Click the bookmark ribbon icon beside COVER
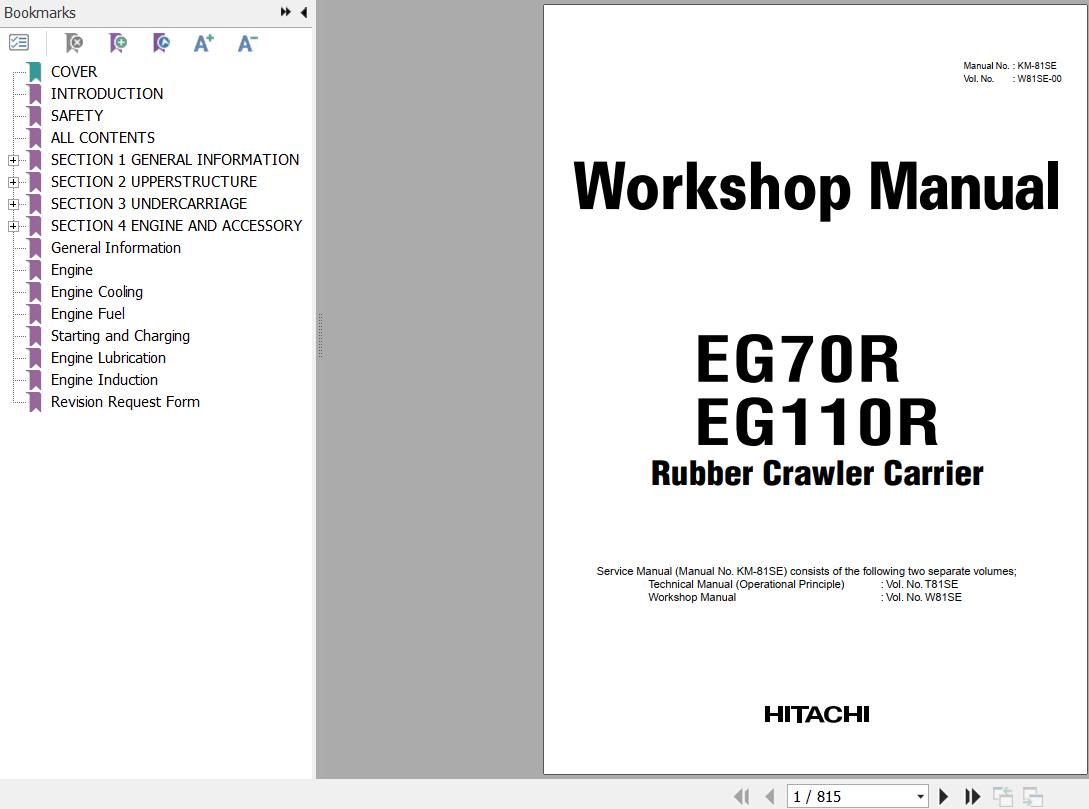 tap(35, 72)
